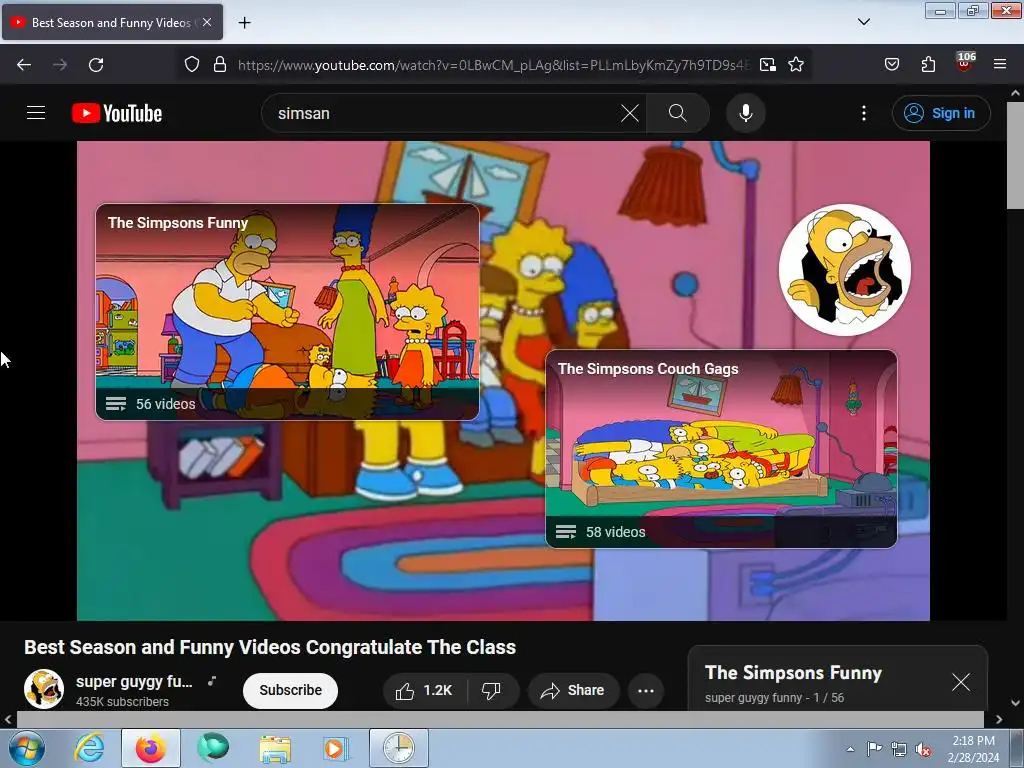Close the Best Season and Funny Videos tab
This screenshot has width=1024, height=768.
click(207, 22)
